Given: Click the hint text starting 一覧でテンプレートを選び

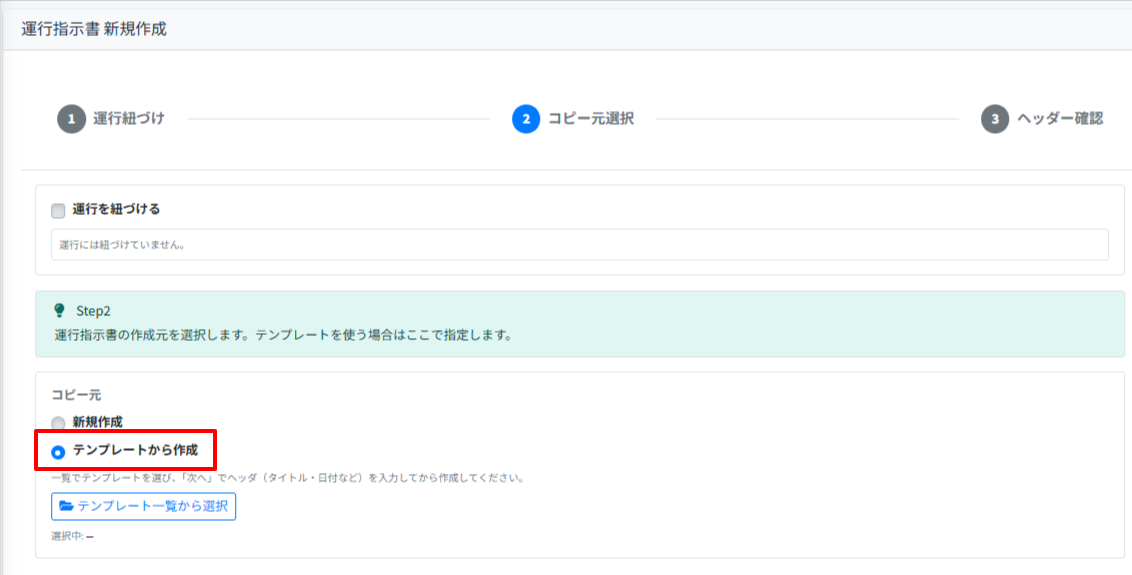Looking at the screenshot, I should tap(287, 478).
